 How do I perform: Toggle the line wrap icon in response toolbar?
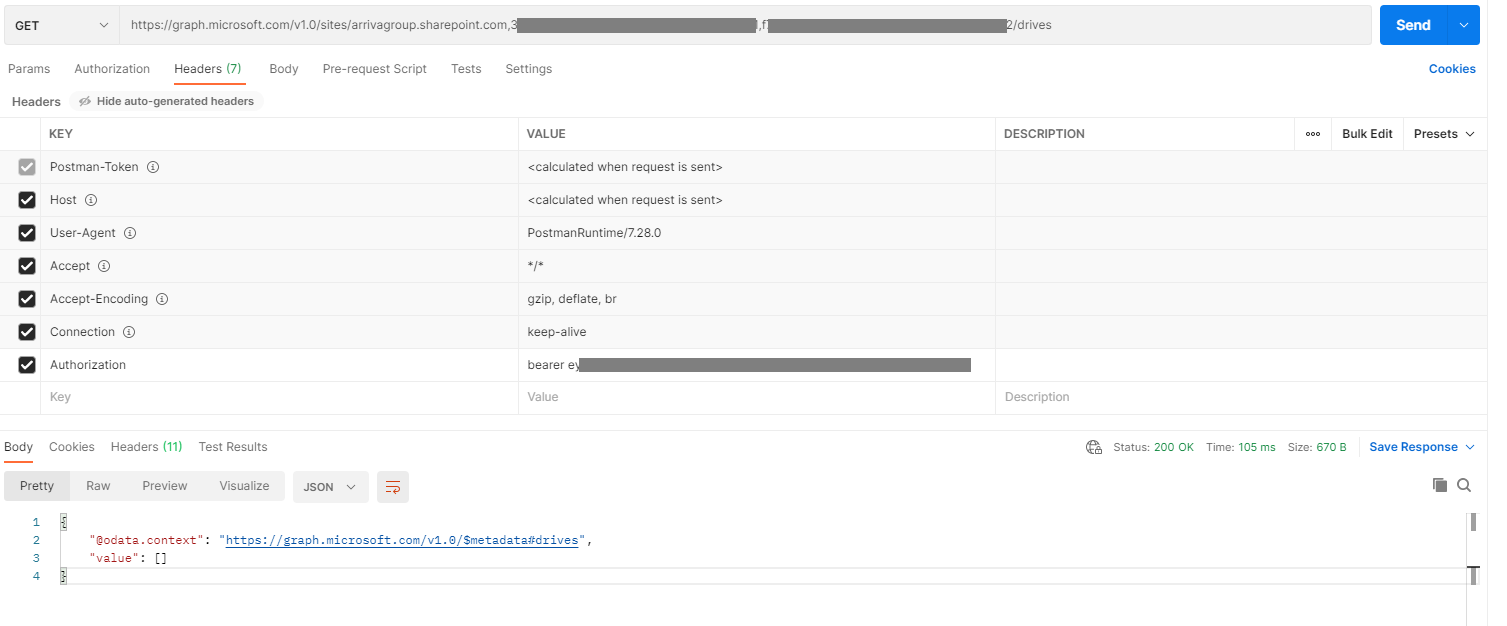[x=393, y=487]
